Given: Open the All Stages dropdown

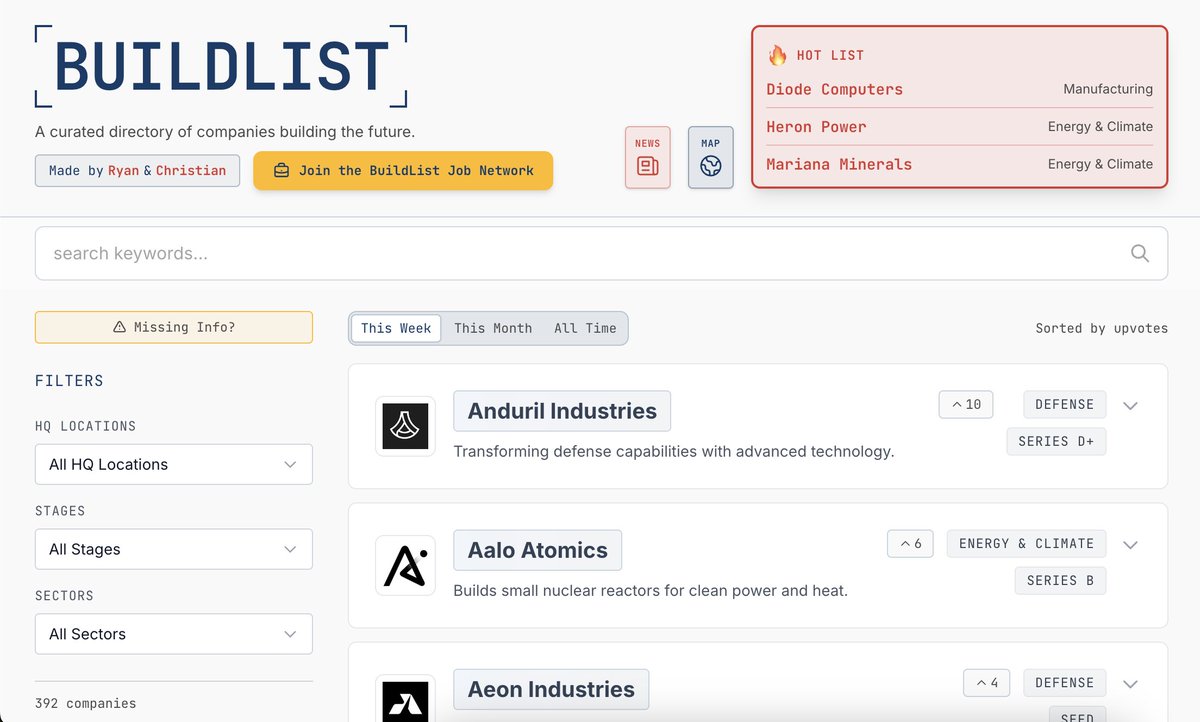Looking at the screenshot, I should pyautogui.click(x=174, y=549).
